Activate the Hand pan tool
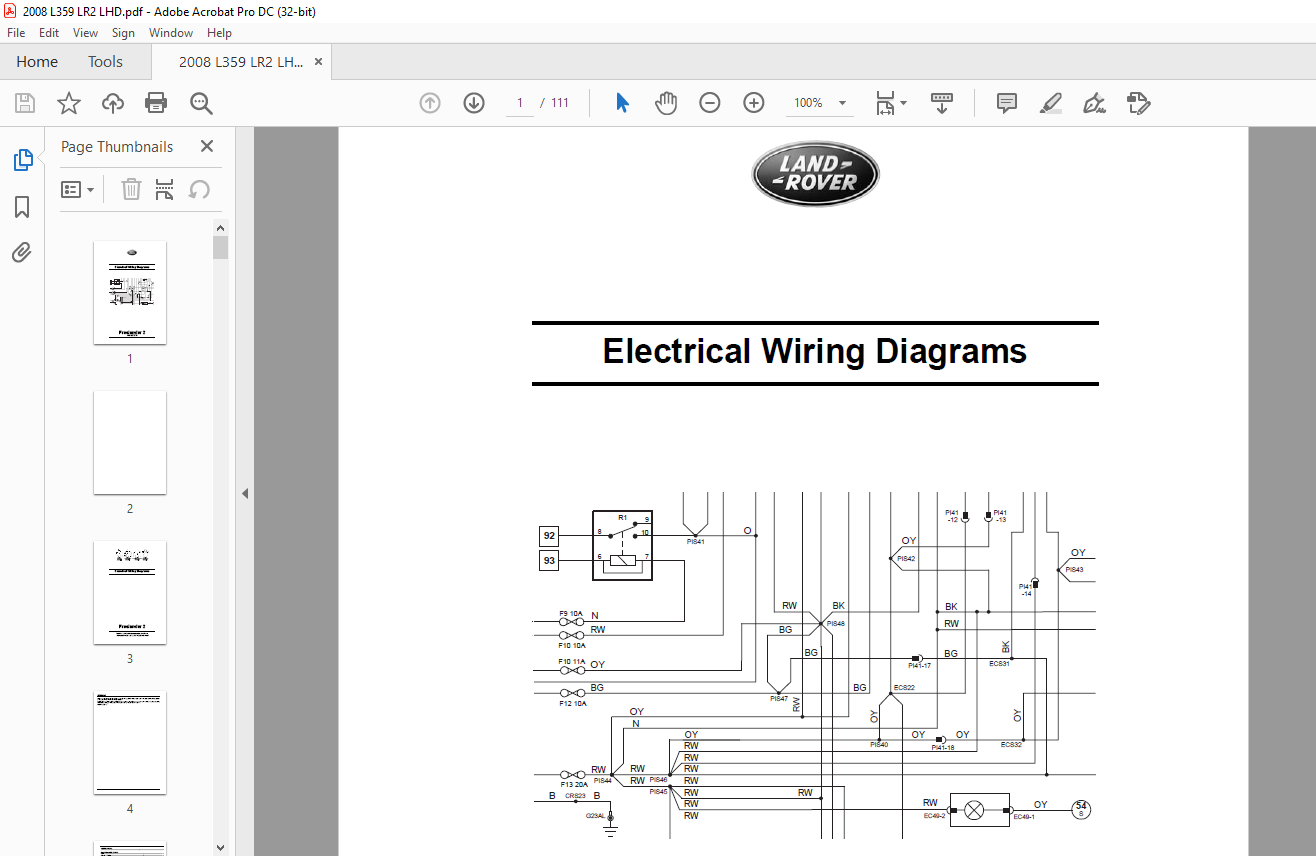Screen dimensions: 1316x856 pos(666,103)
